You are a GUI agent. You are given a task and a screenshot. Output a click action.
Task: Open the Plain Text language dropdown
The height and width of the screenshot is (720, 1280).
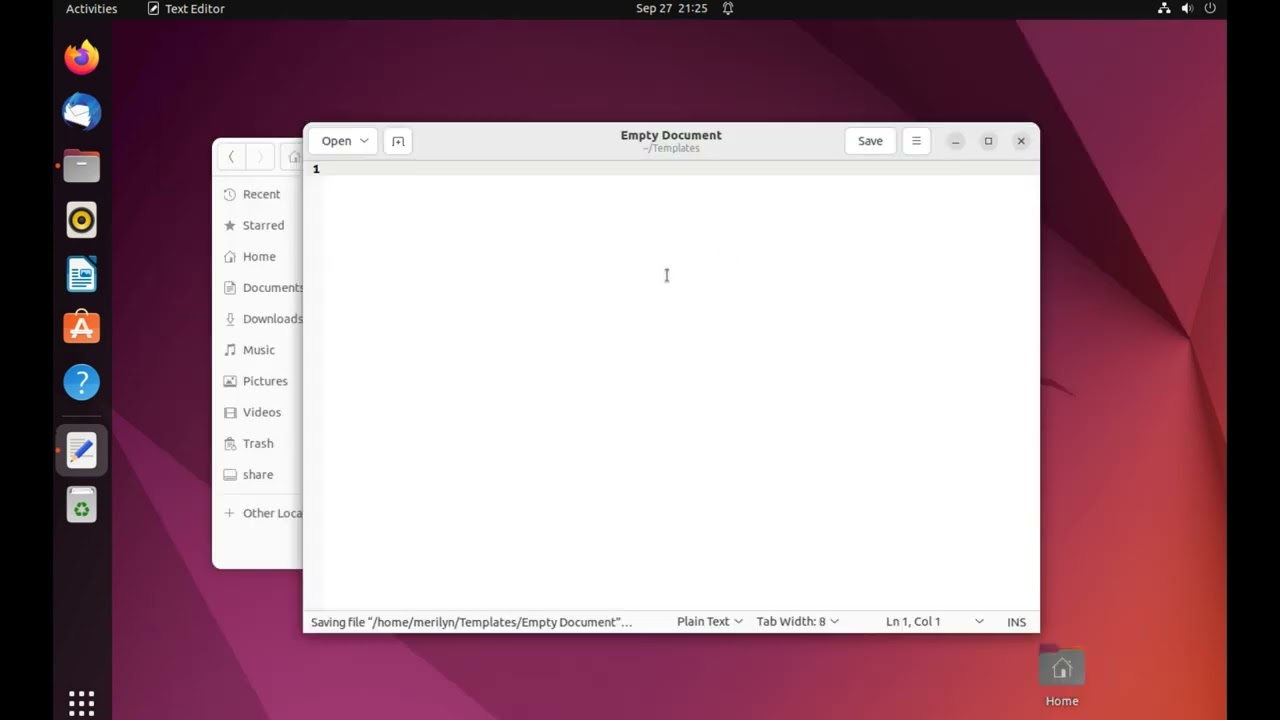pos(709,622)
